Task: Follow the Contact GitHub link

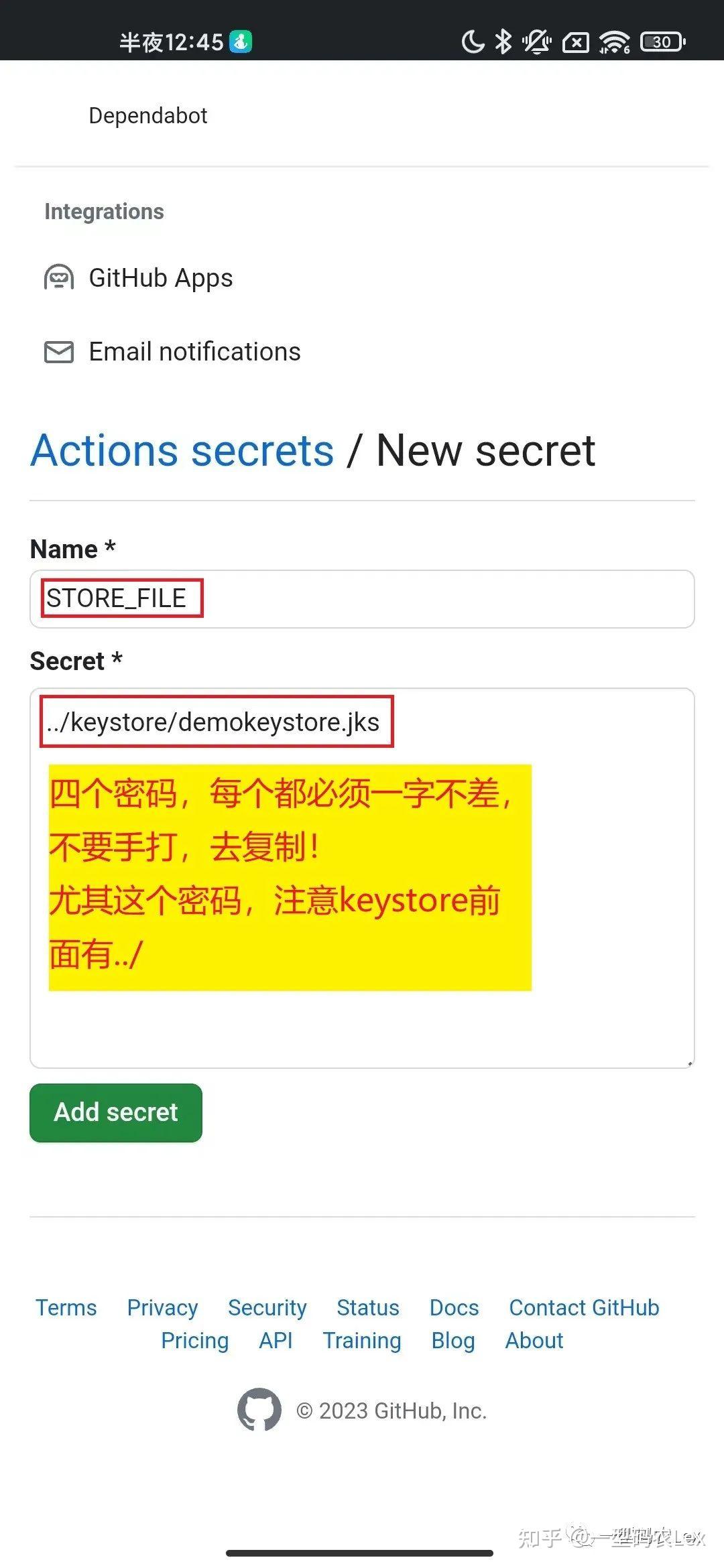Action: [x=585, y=1307]
